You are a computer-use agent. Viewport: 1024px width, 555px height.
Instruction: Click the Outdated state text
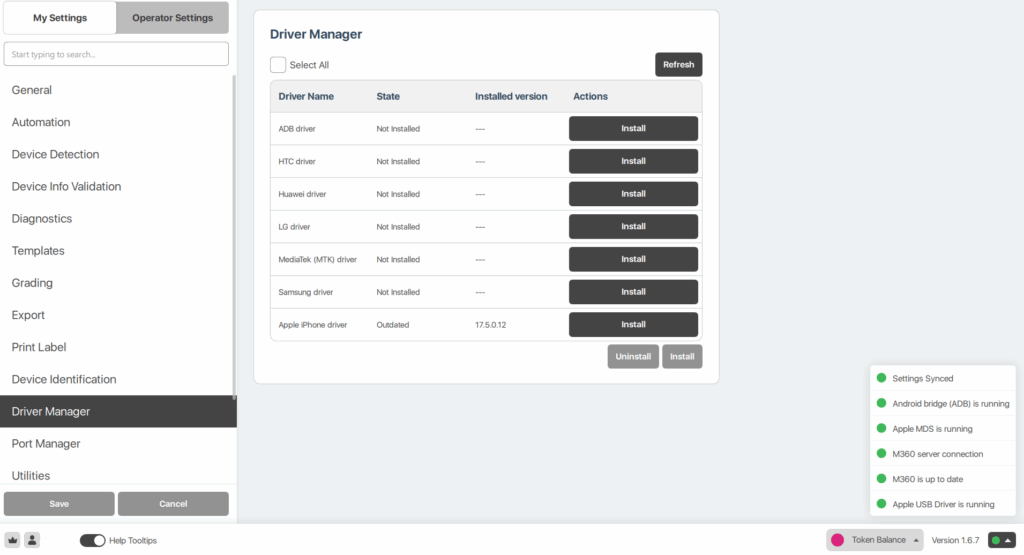(x=392, y=325)
